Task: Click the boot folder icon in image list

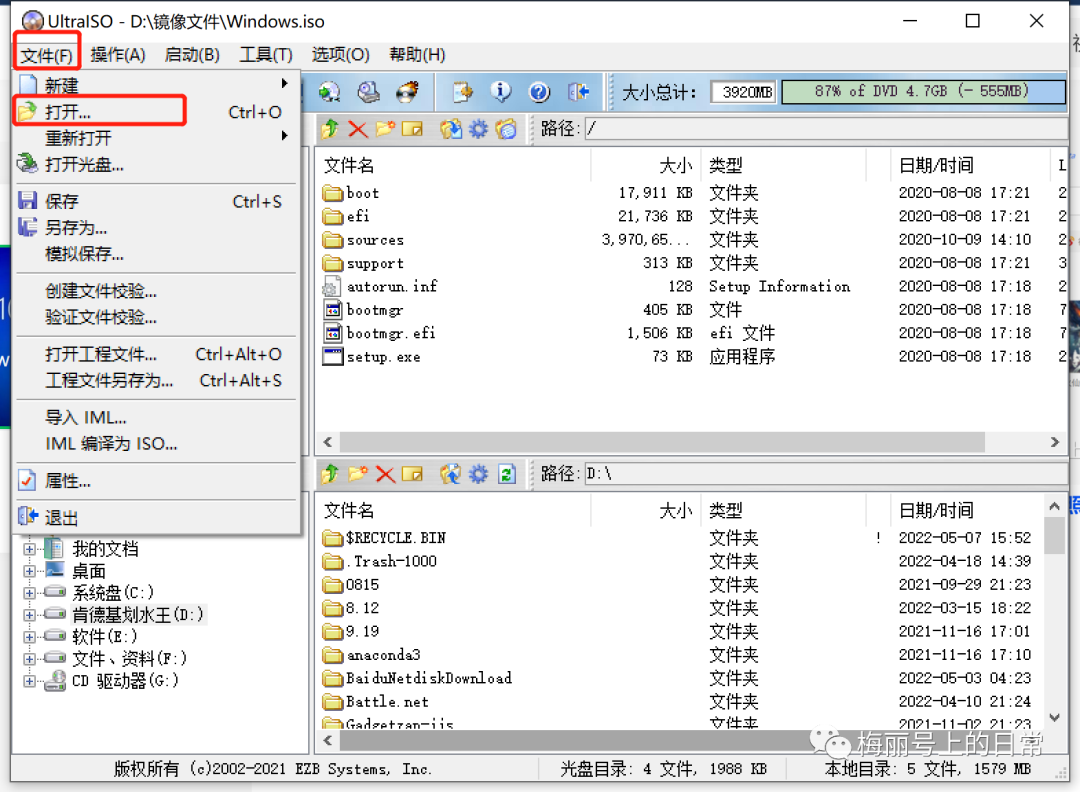Action: (333, 193)
